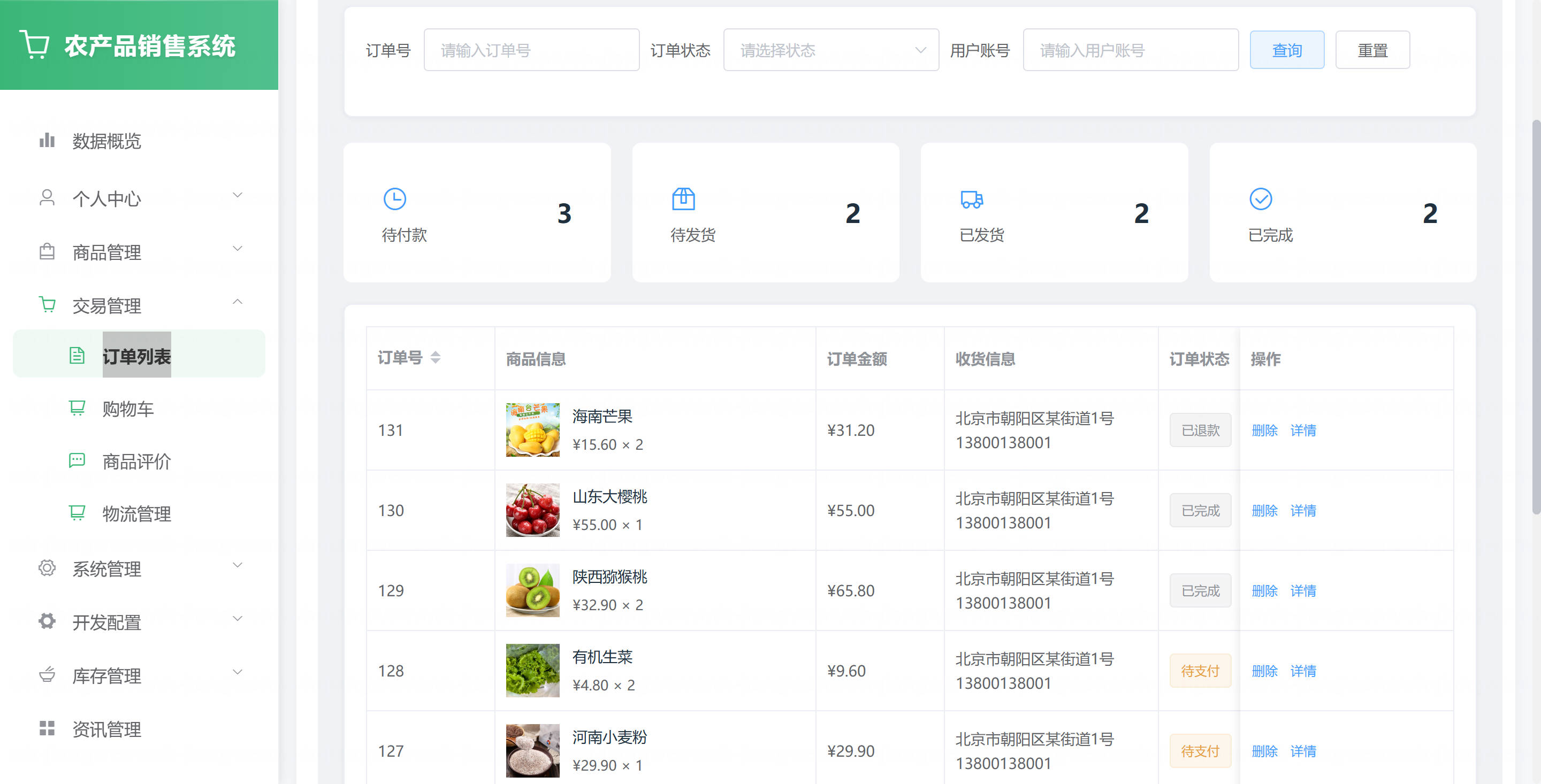Click the 物流管理 cart icon
Image resolution: width=1541 pixels, height=784 pixels.
77,513
